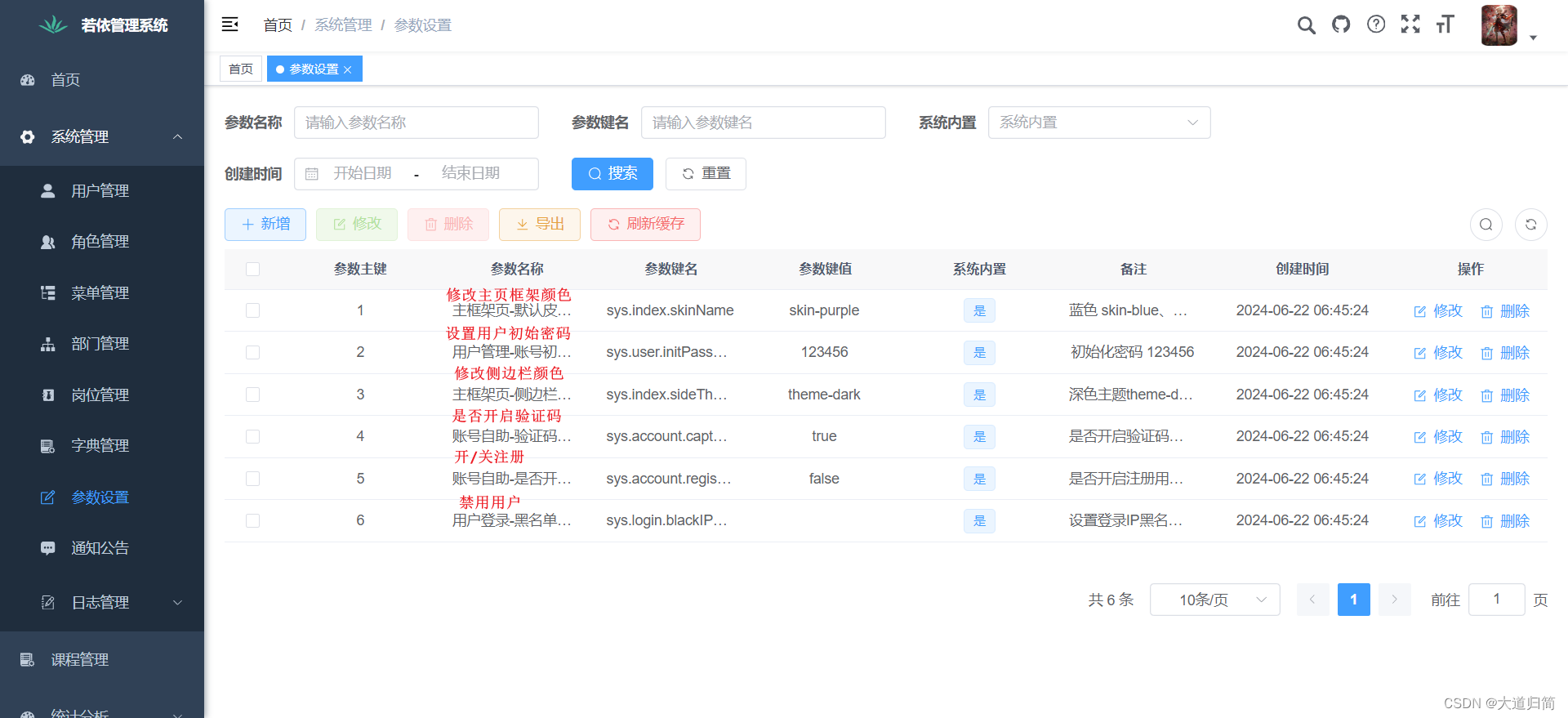1568x718 pixels.
Task: Open 首页 in the sidebar
Action: tap(102, 80)
